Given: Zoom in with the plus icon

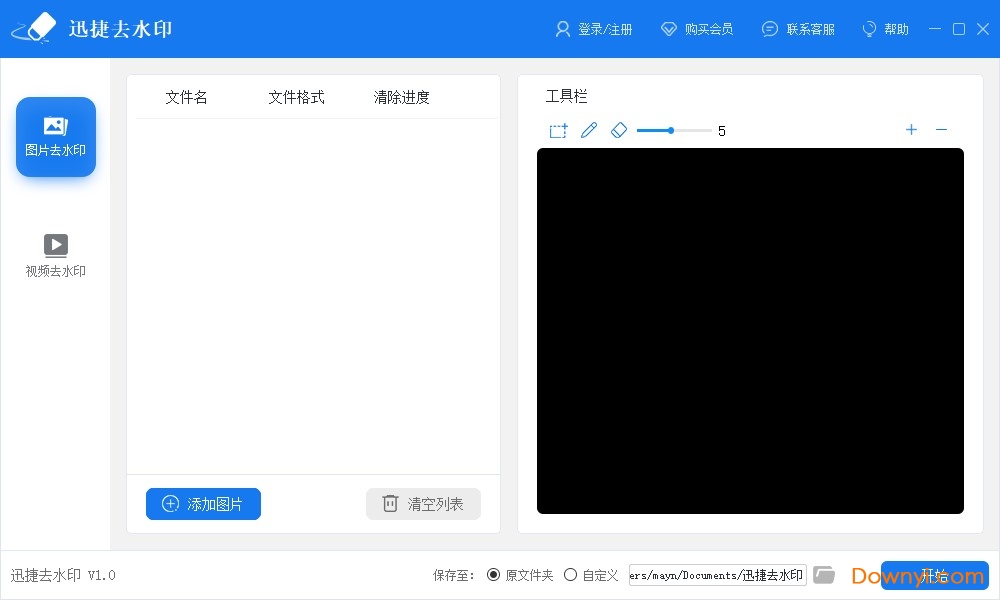Looking at the screenshot, I should coord(911,130).
